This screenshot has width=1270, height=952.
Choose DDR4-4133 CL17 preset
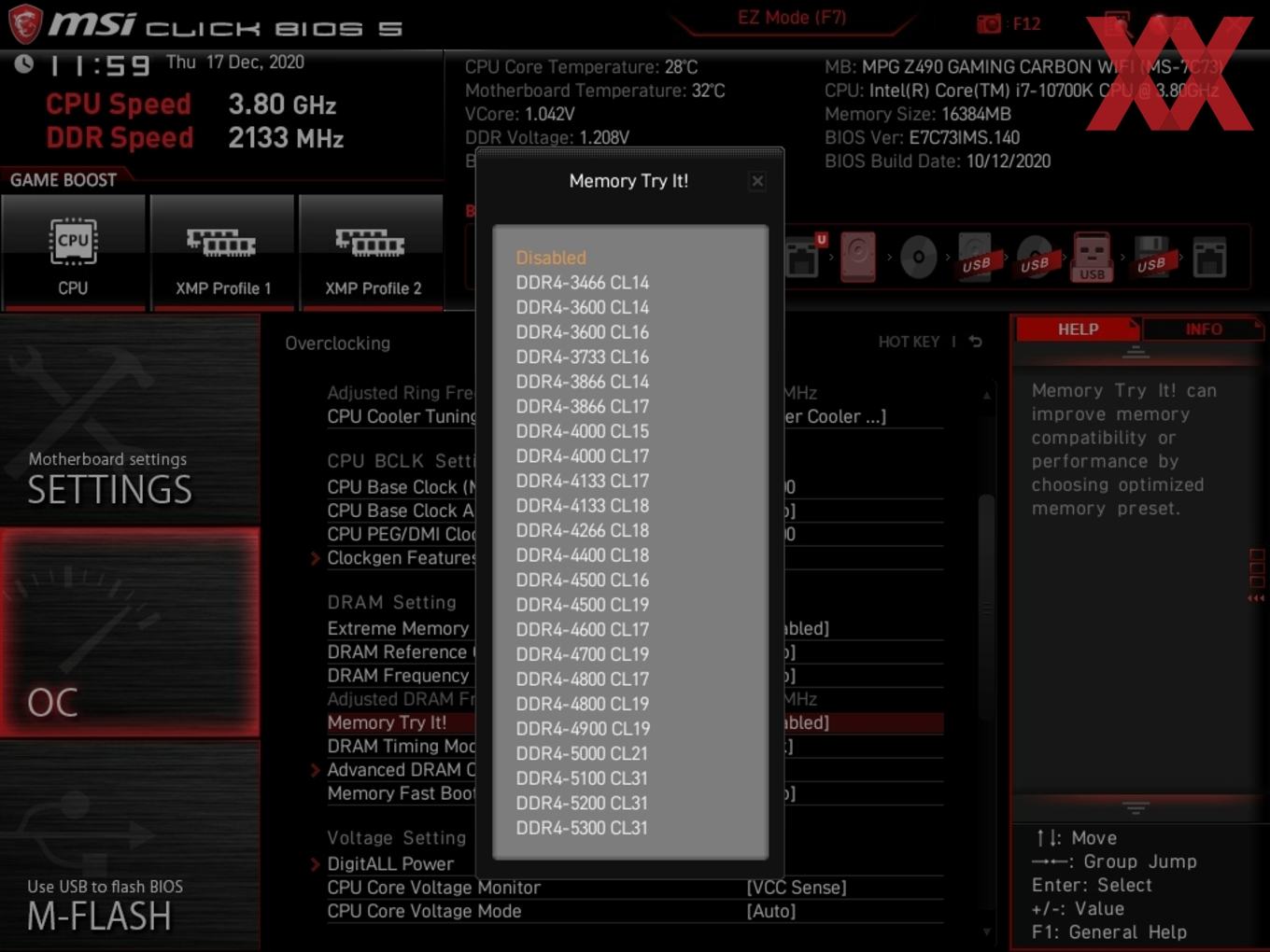583,481
